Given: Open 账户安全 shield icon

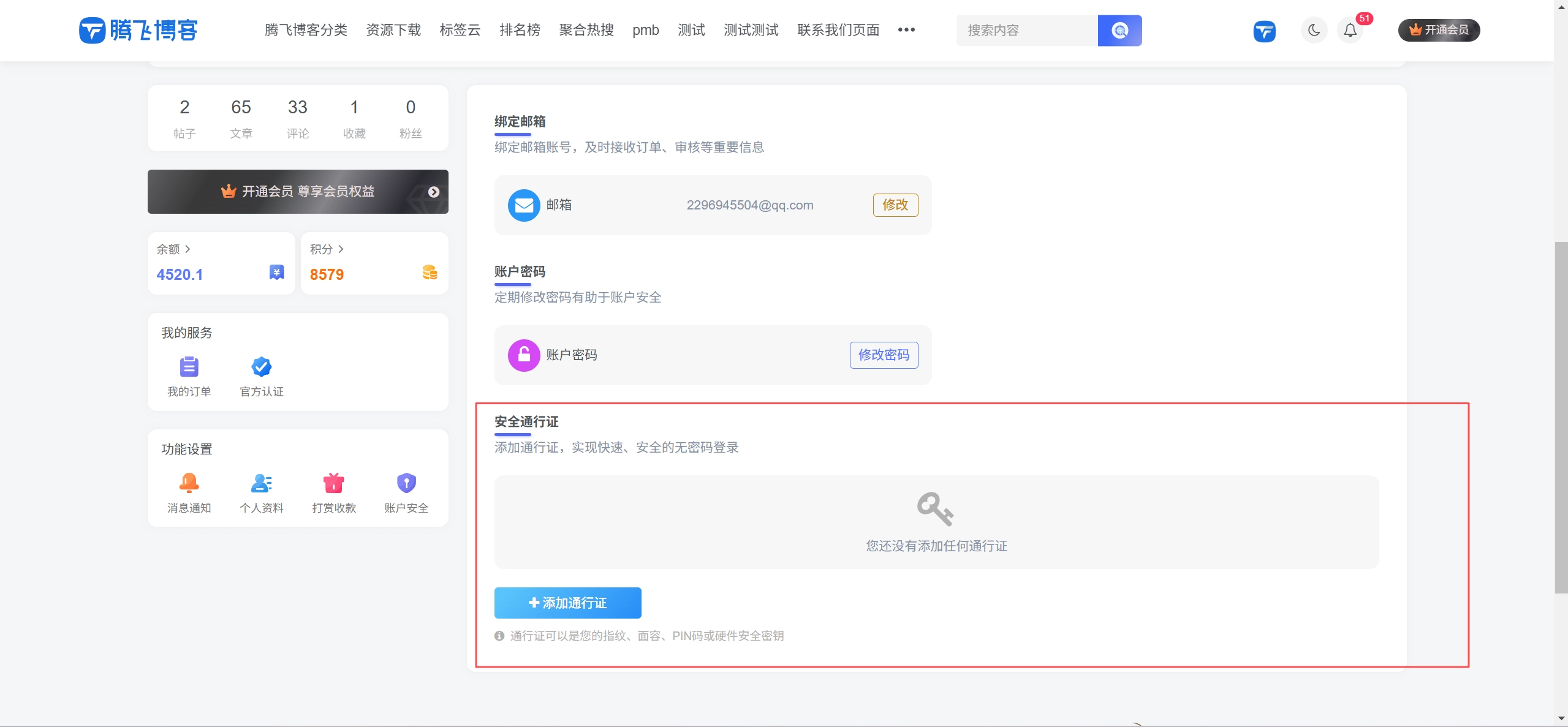Looking at the screenshot, I should pos(406,483).
